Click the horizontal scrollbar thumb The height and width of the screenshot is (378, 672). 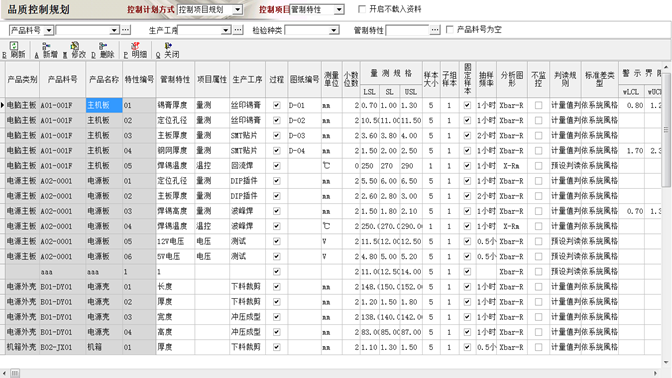15,373
